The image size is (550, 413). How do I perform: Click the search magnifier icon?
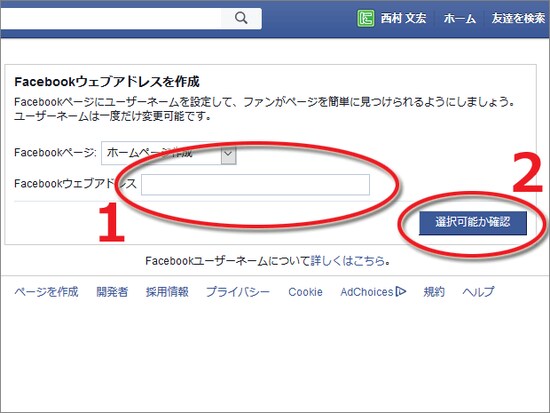[x=241, y=18]
